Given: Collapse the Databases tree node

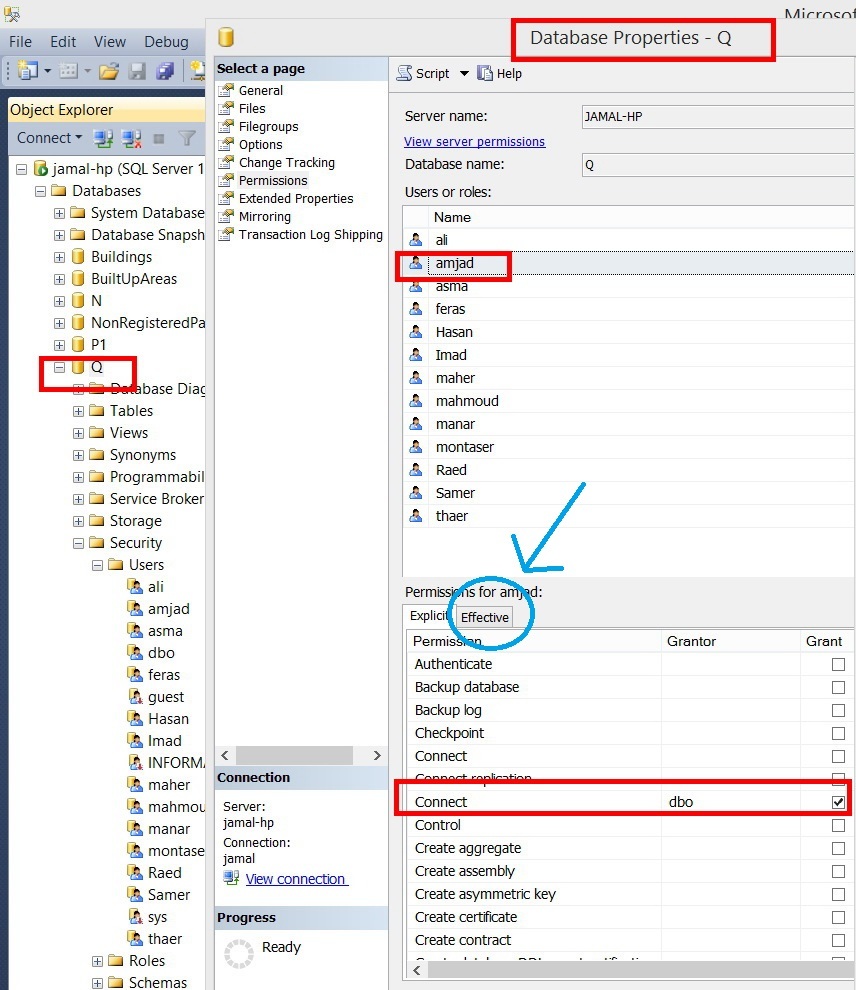Looking at the screenshot, I should click(x=40, y=191).
